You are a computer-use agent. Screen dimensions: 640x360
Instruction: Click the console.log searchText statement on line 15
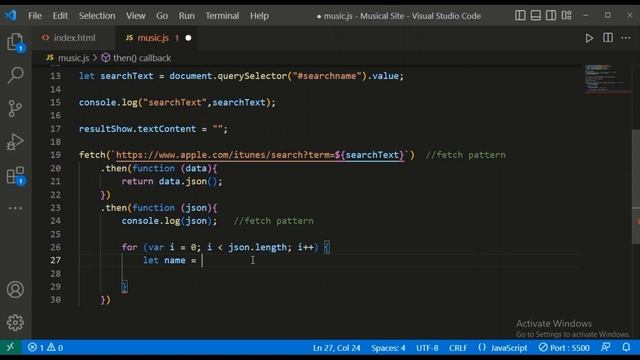pos(177,102)
